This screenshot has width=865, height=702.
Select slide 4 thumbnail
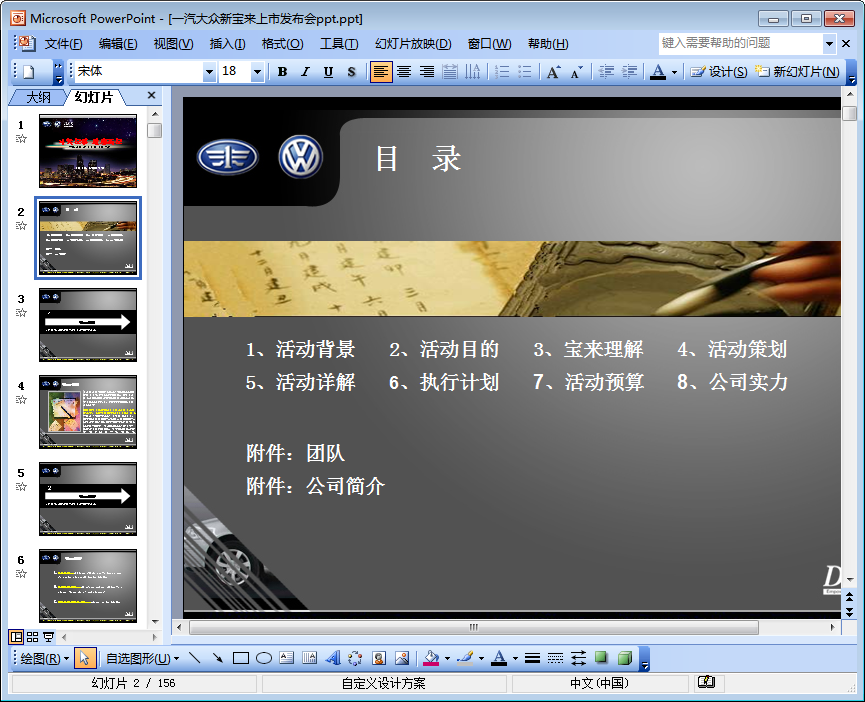[88, 412]
